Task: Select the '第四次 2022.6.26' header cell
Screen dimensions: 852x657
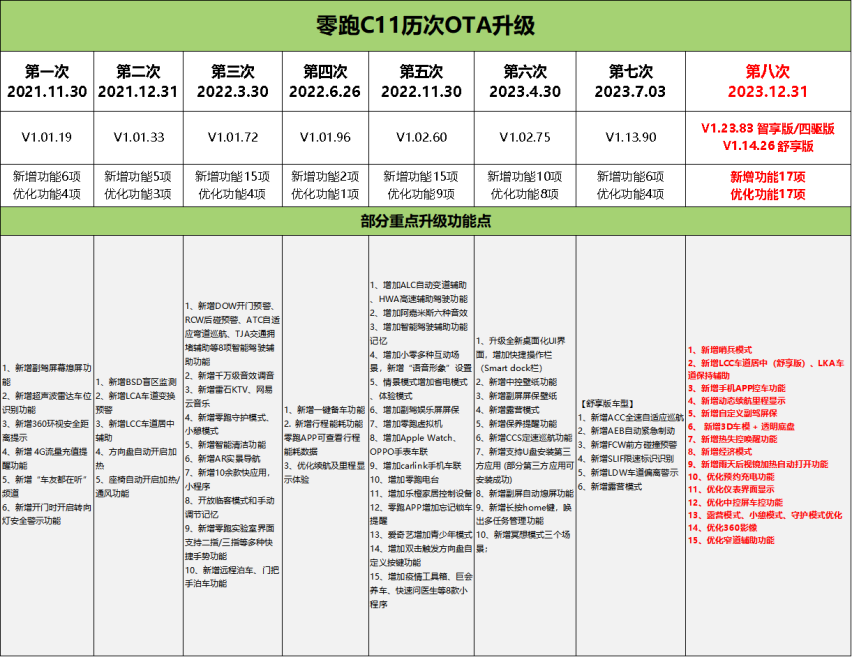Action: (x=325, y=82)
